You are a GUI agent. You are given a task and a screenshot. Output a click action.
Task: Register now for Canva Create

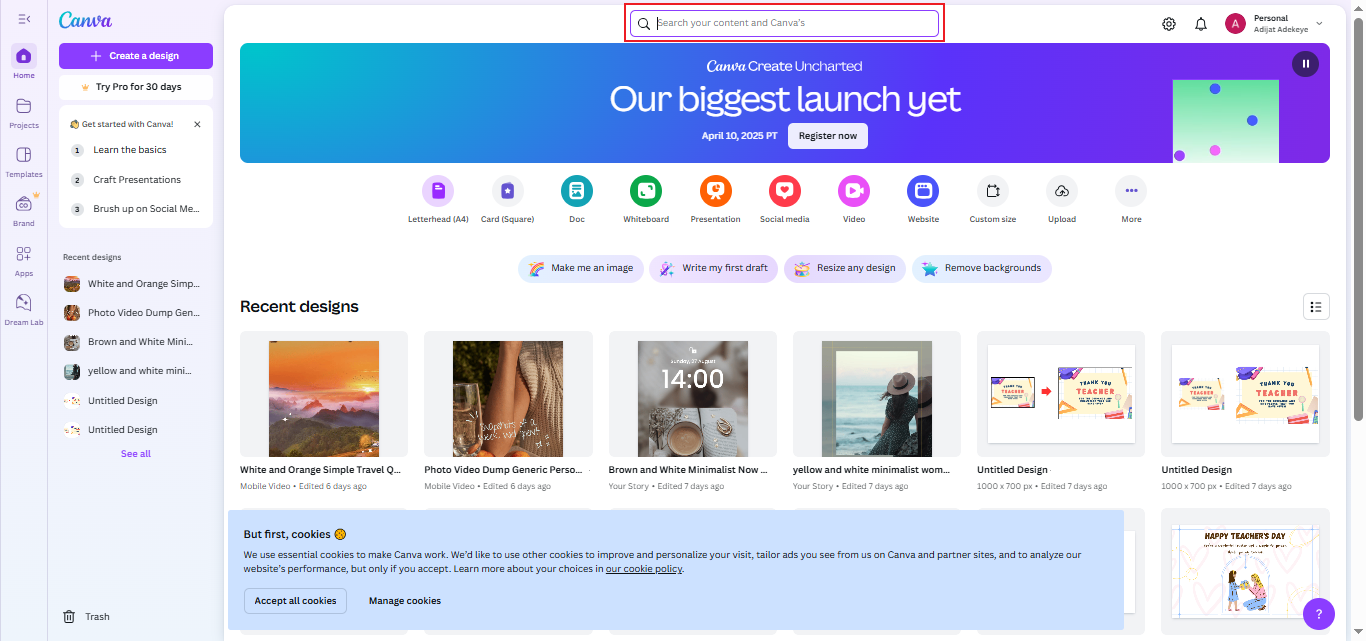point(828,136)
